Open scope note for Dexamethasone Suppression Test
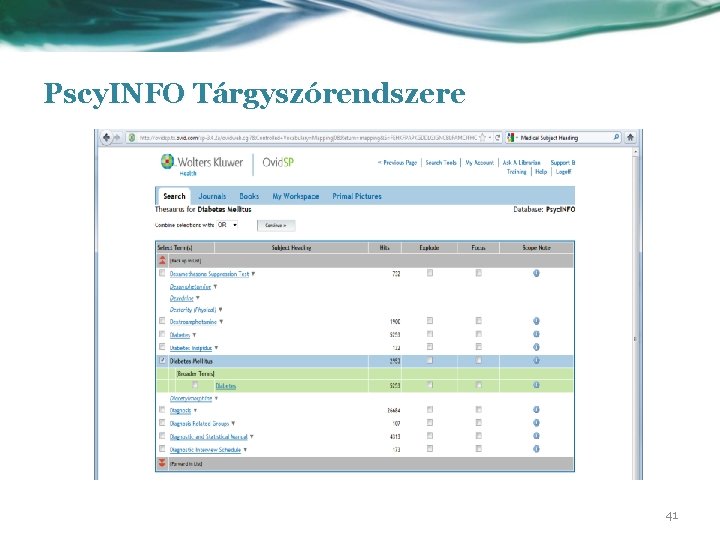 [x=536, y=273]
